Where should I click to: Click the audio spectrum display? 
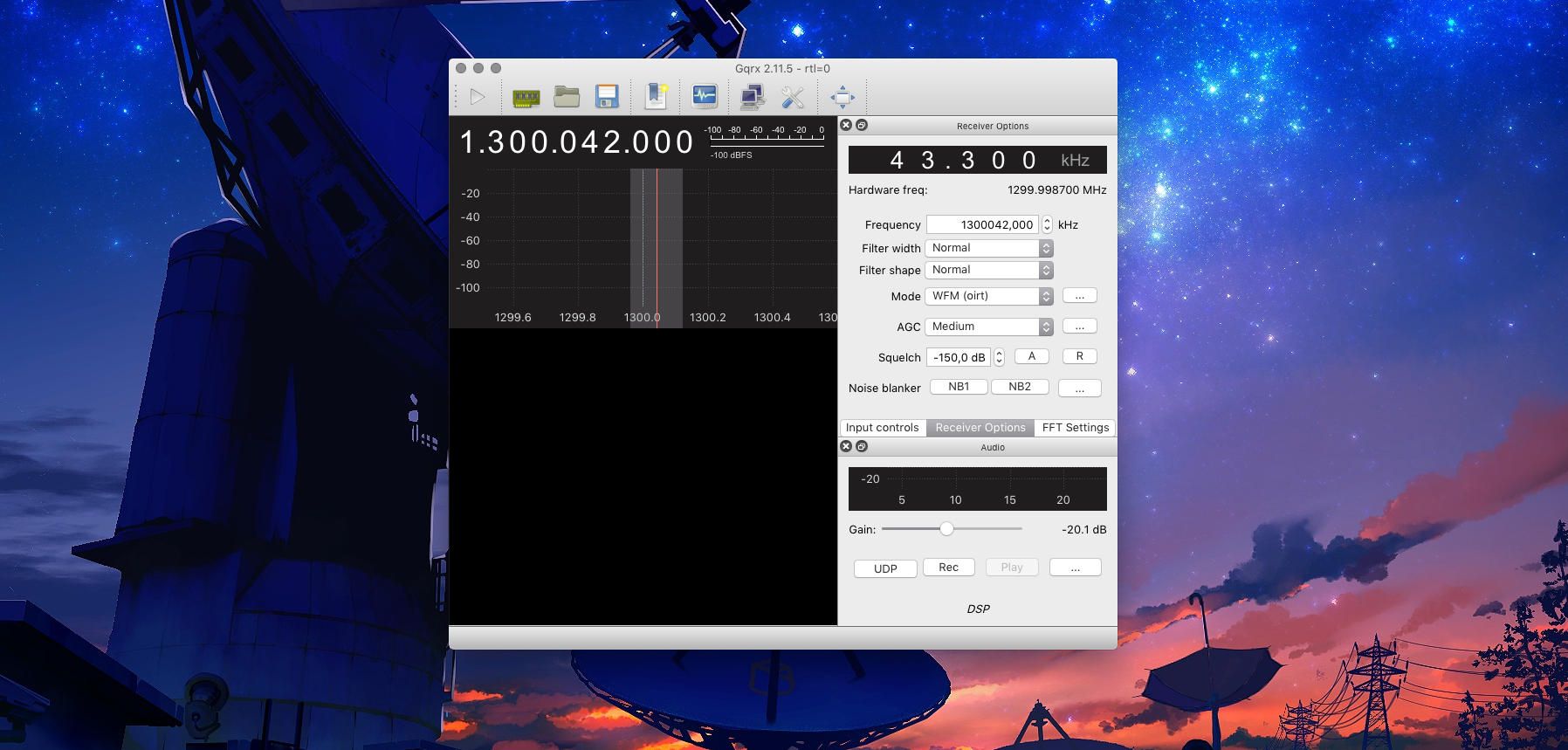pyautogui.click(x=978, y=489)
